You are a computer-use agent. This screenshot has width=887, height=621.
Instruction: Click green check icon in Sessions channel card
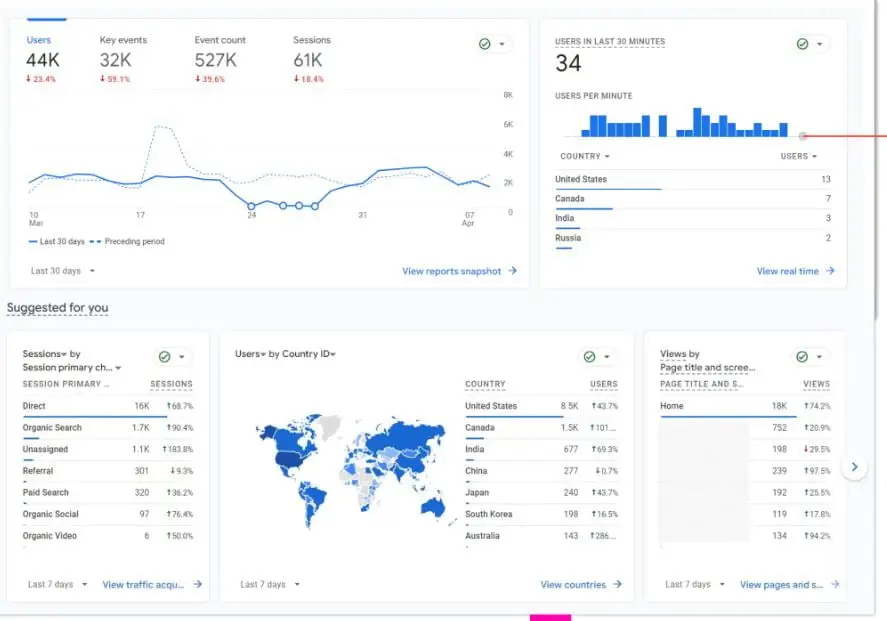tap(165, 357)
